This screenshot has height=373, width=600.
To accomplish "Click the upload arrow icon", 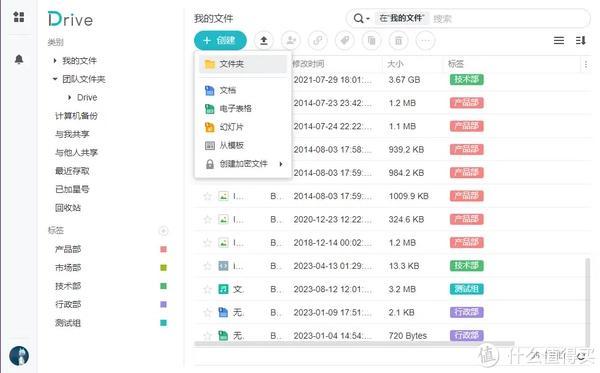I will tap(264, 41).
